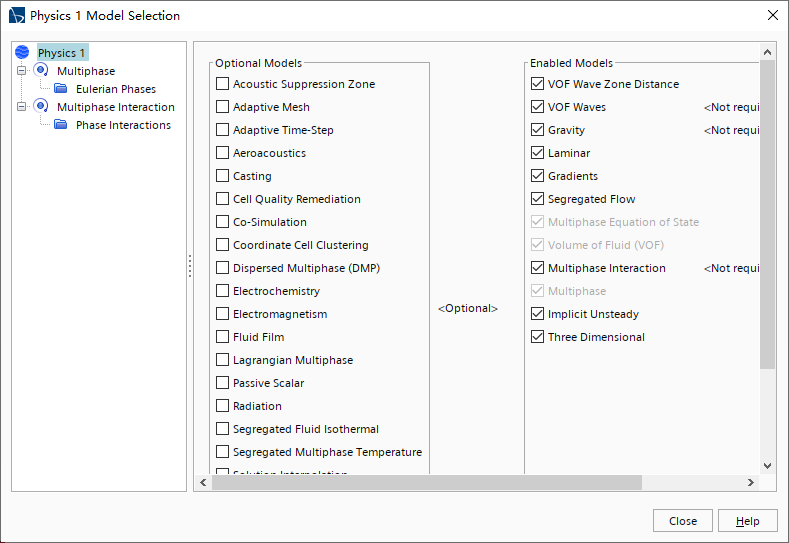Click the Eulerian Phases folder icon
Viewport: 789px width, 543px height.
(x=60, y=89)
